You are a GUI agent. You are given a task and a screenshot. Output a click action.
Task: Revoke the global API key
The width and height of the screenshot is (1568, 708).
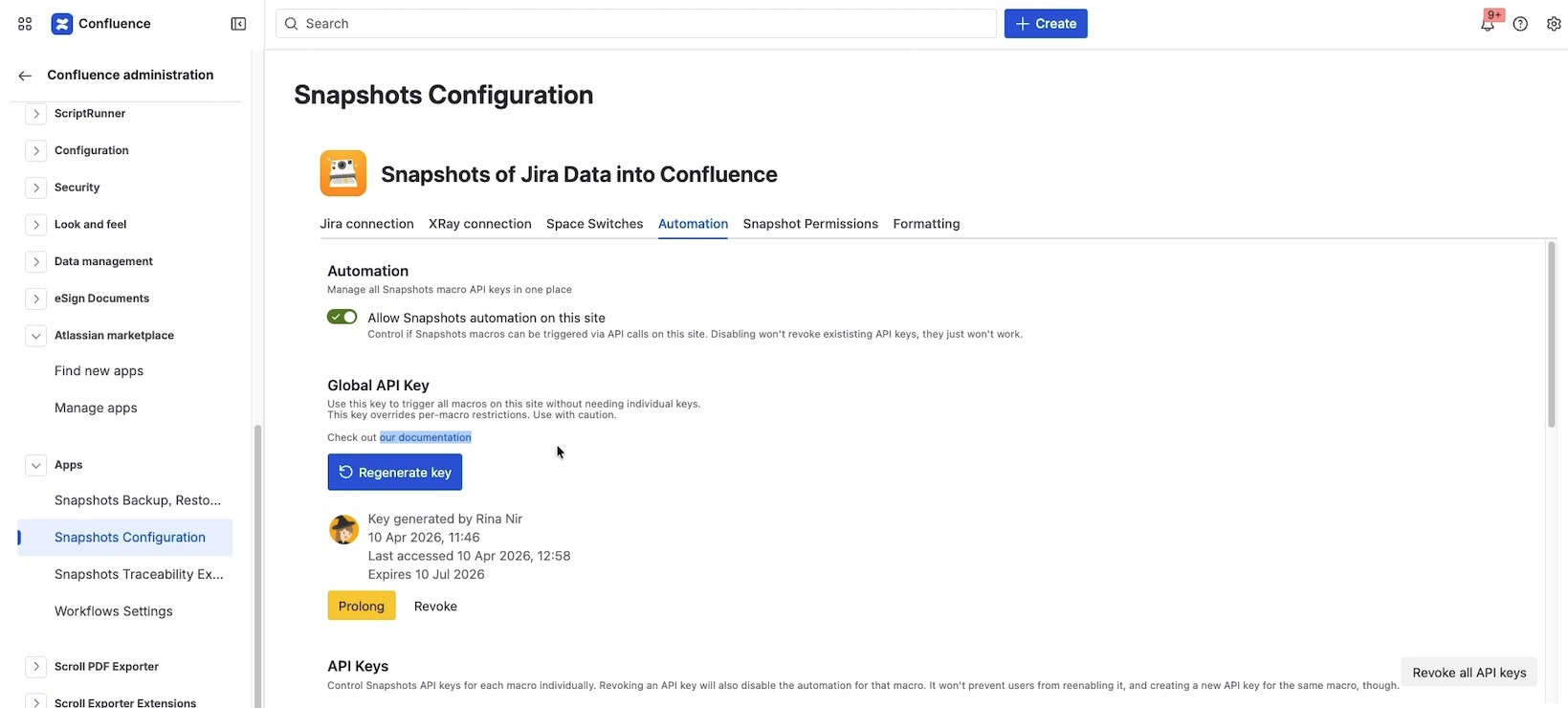pos(435,607)
